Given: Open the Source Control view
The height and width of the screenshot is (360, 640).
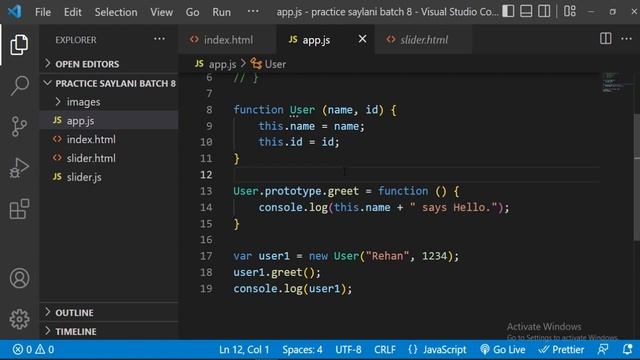Looking at the screenshot, I should [19, 126].
